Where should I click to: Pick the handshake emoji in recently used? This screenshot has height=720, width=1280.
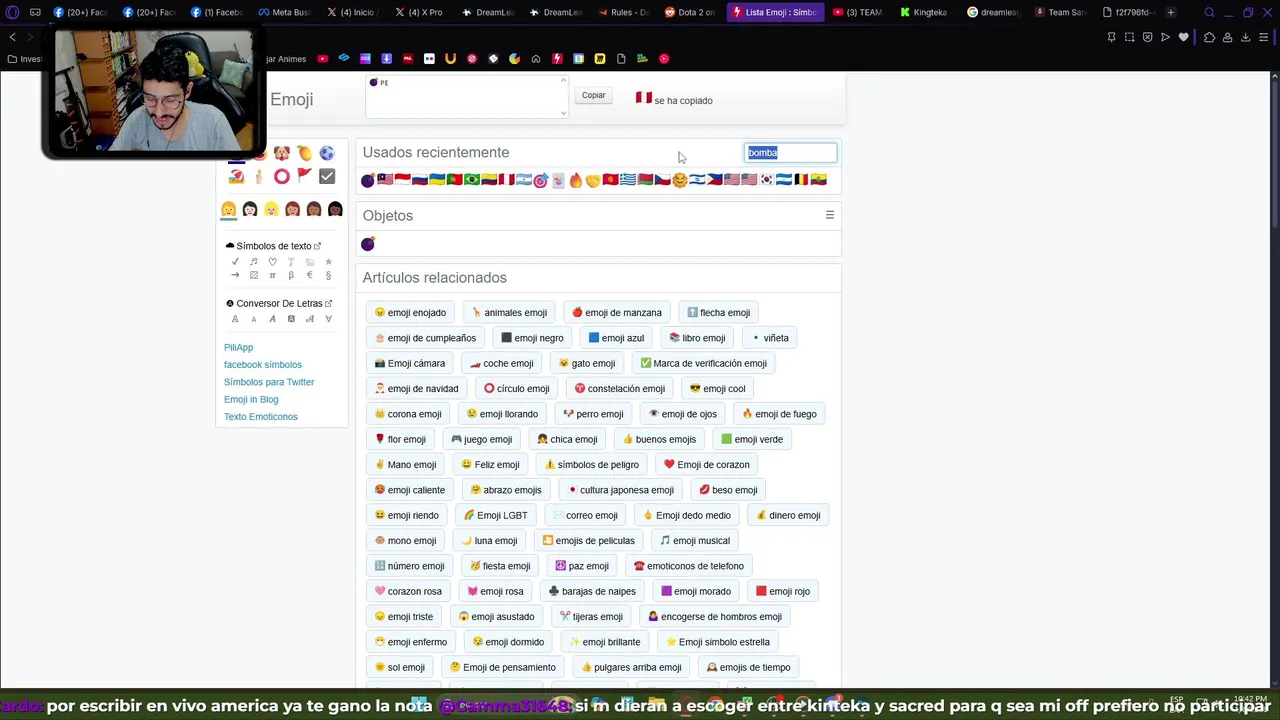pos(593,180)
